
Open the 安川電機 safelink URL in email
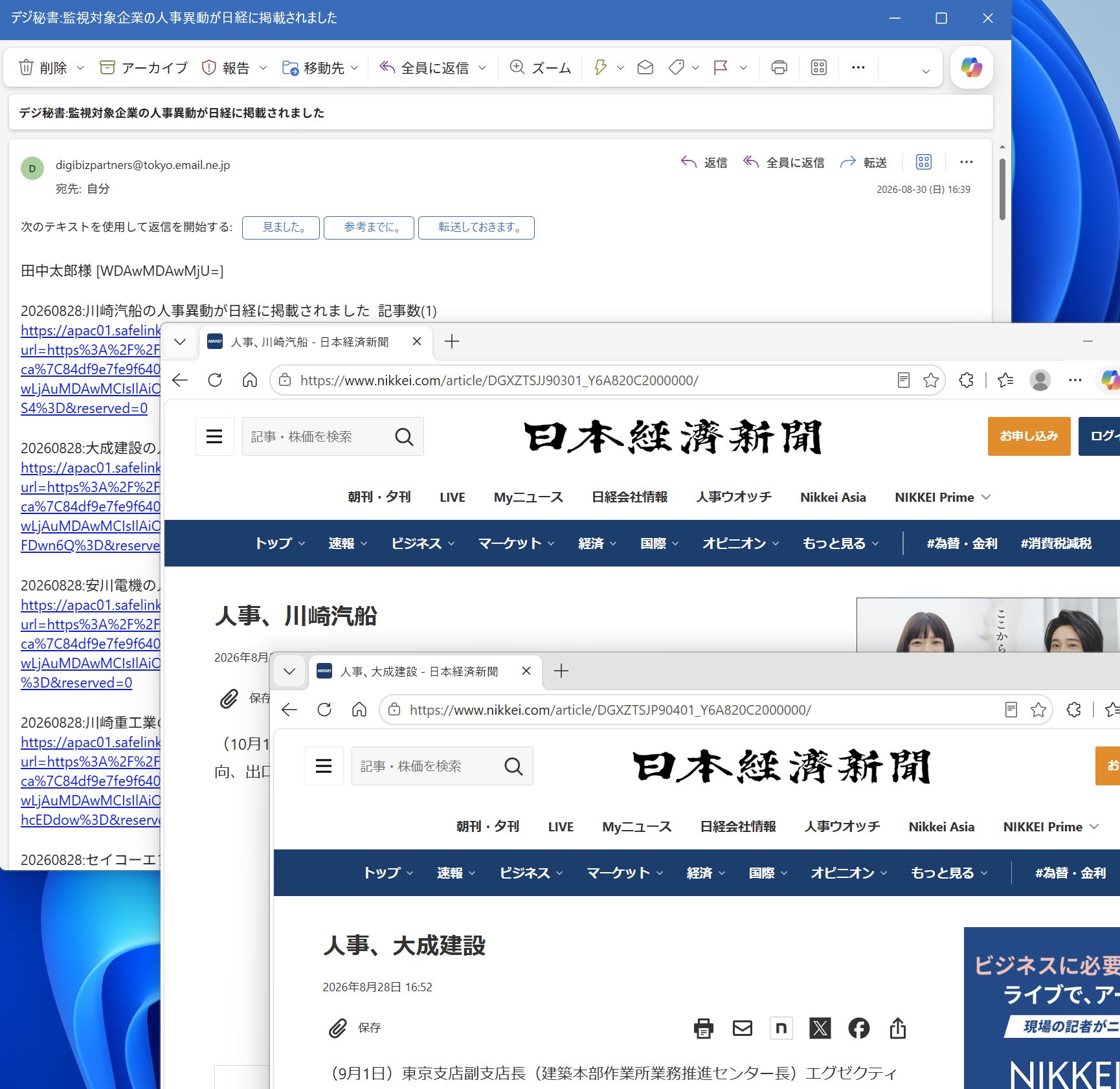tap(91, 644)
